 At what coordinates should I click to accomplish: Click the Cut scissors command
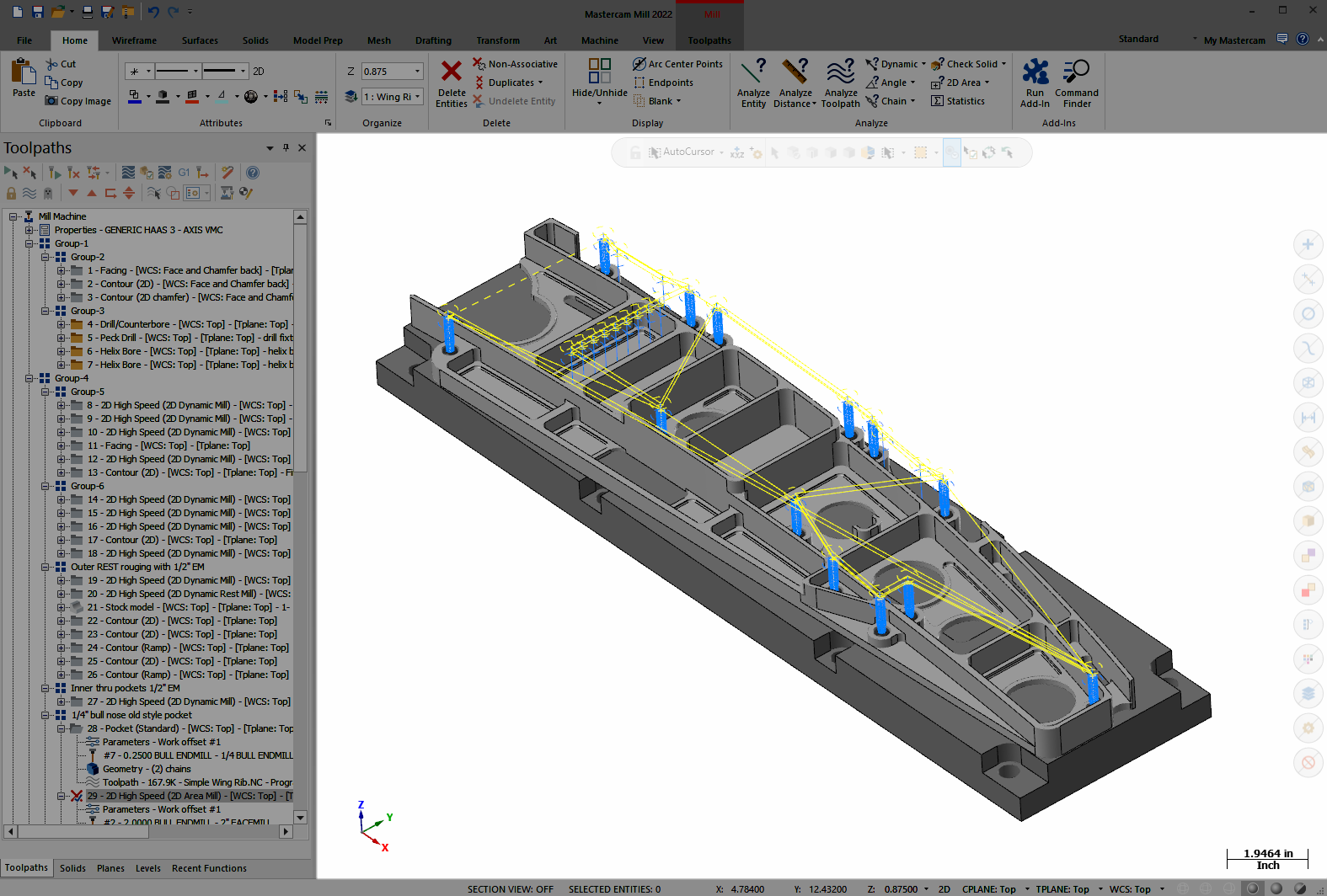(61, 64)
